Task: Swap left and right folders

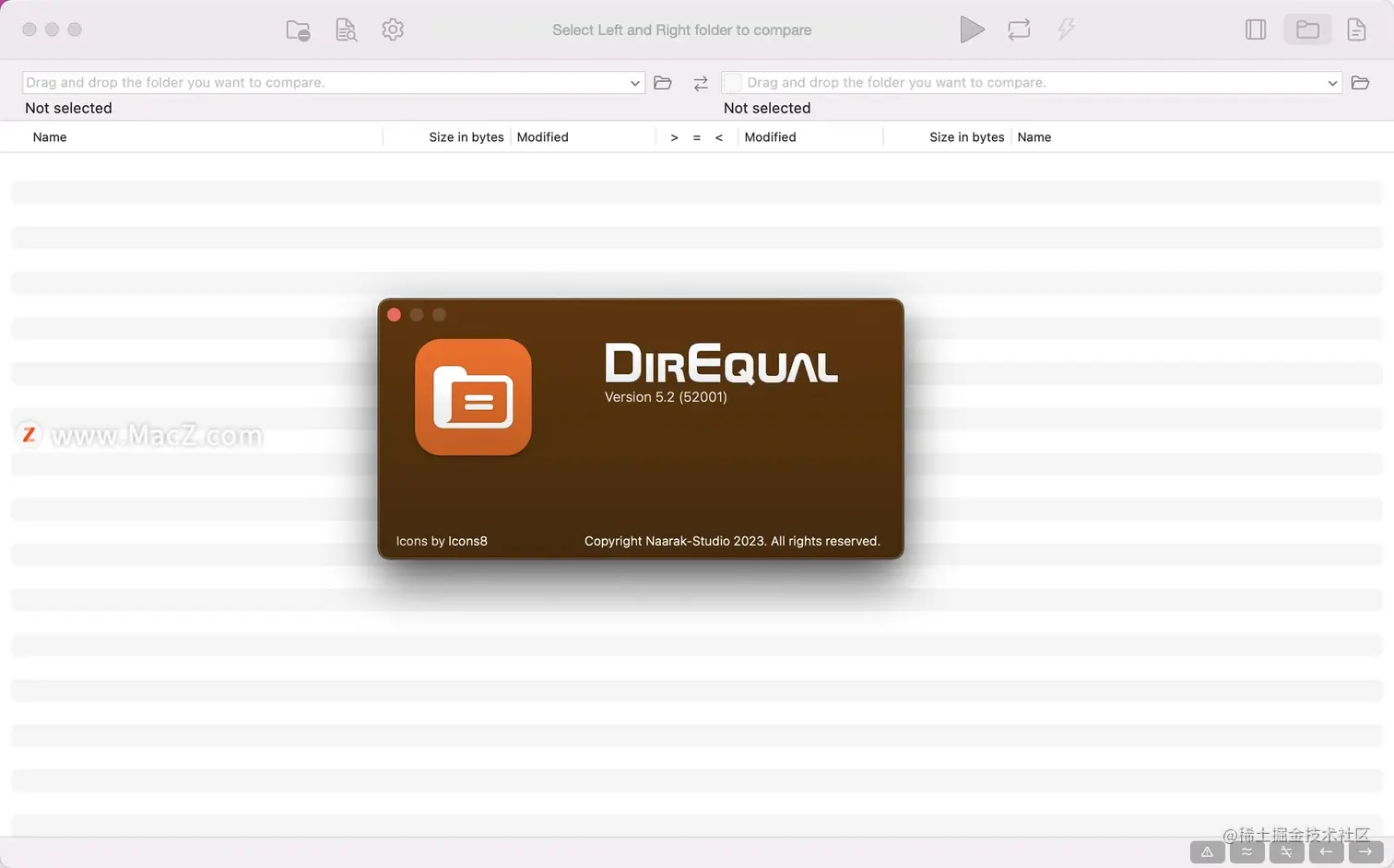Action: pyautogui.click(x=701, y=83)
